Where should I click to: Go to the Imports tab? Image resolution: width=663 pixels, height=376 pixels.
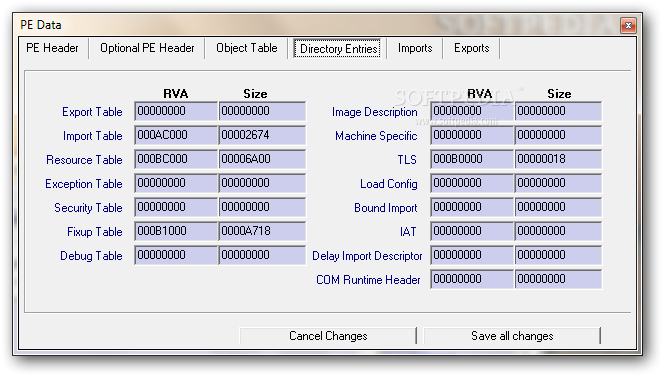tap(415, 48)
